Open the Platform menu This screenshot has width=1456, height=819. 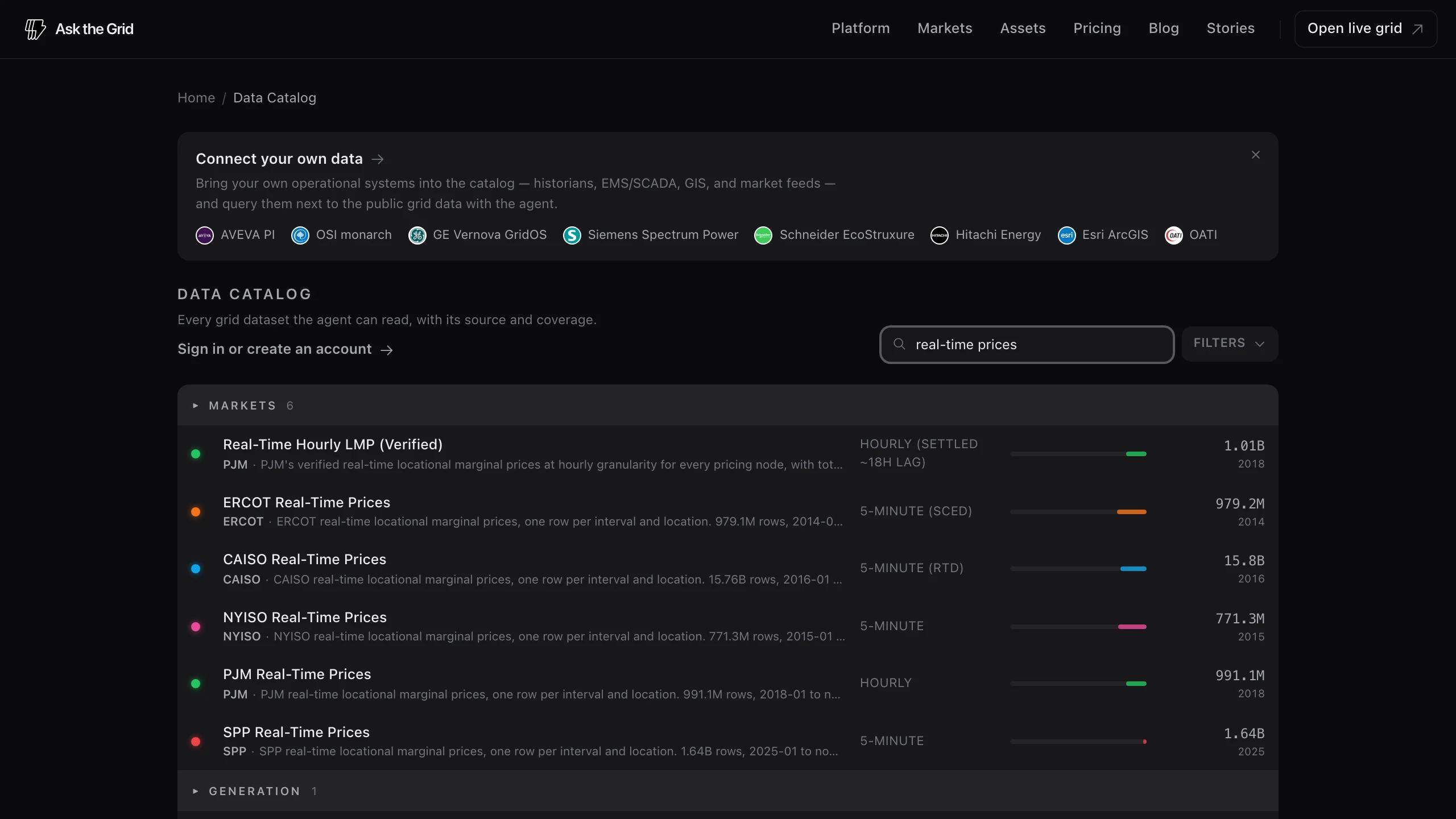point(861,28)
